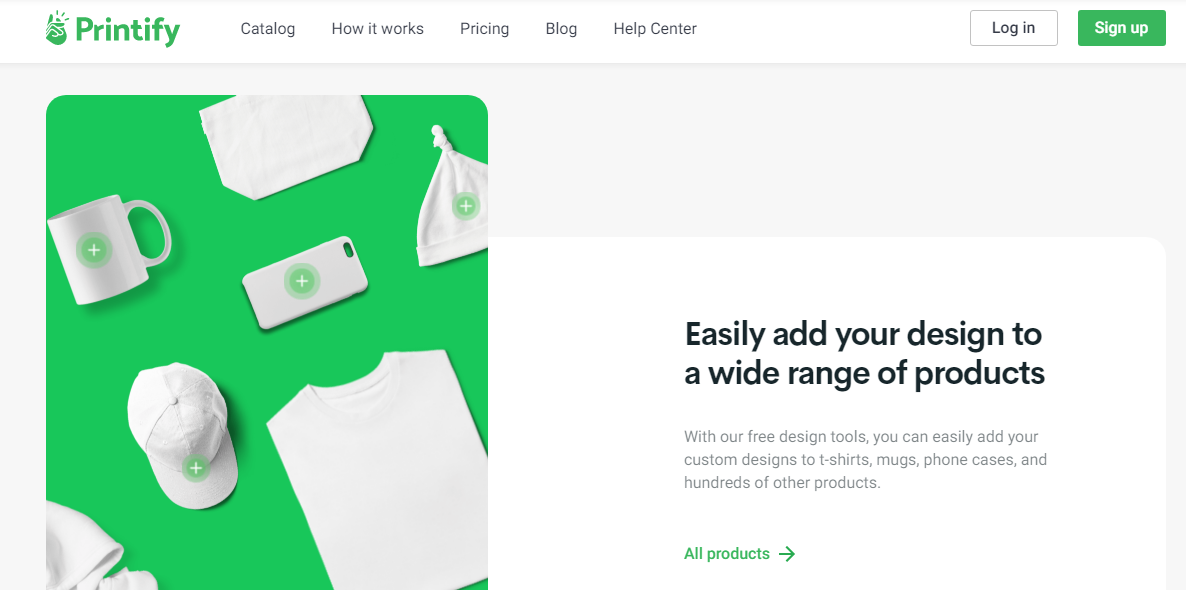Click the Log in button
The width and height of the screenshot is (1186, 590).
click(1014, 28)
